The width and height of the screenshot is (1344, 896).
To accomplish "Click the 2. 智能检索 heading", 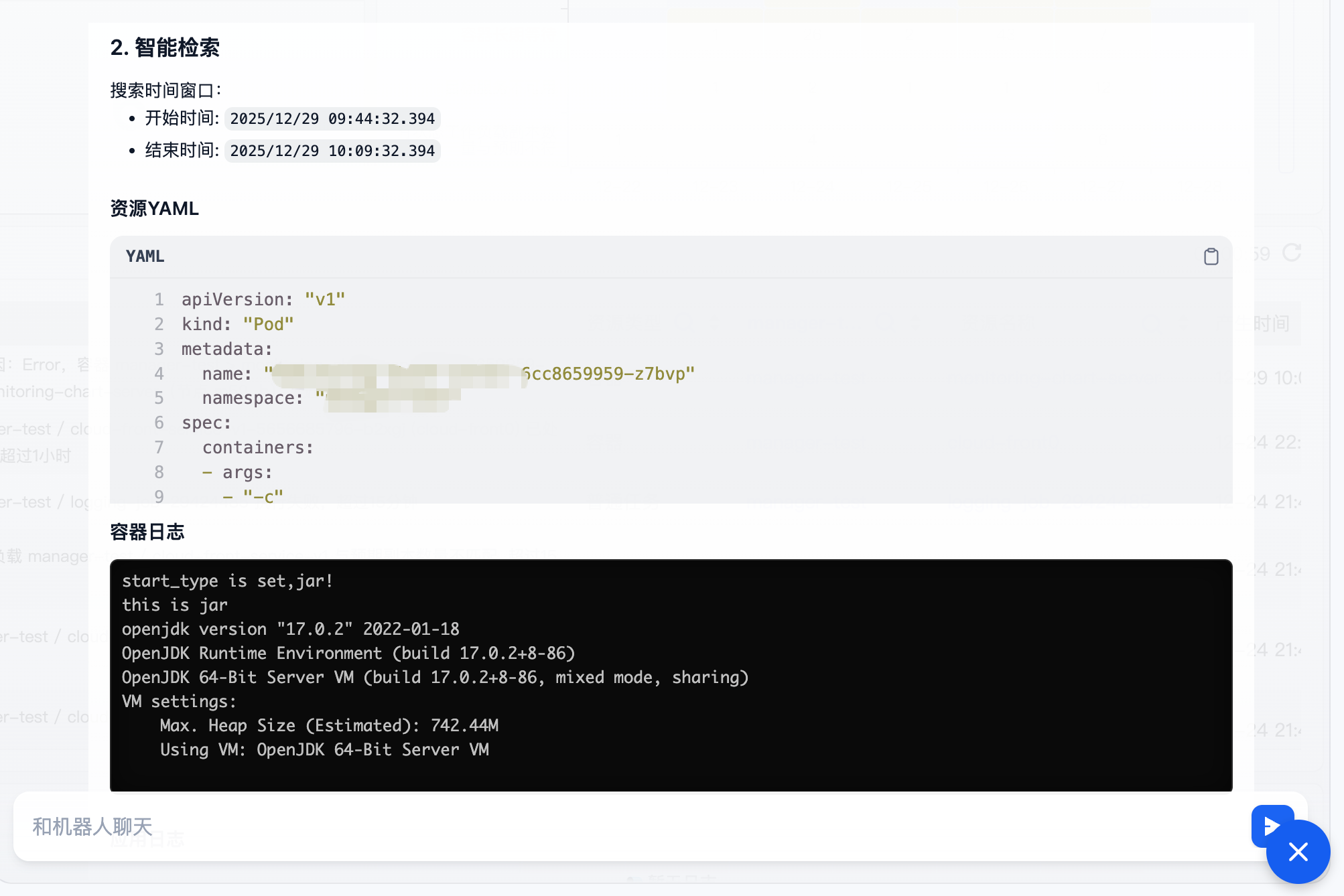I will pos(165,48).
